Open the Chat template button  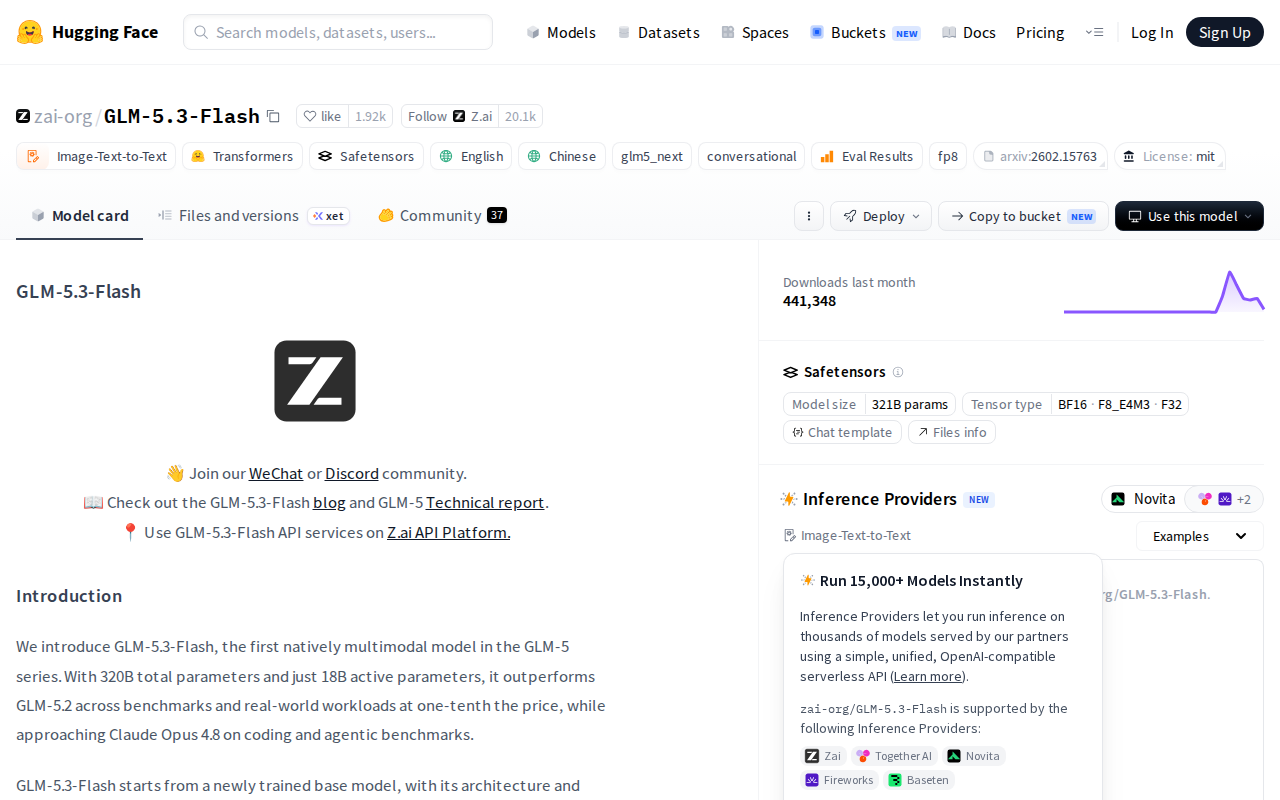click(x=842, y=432)
